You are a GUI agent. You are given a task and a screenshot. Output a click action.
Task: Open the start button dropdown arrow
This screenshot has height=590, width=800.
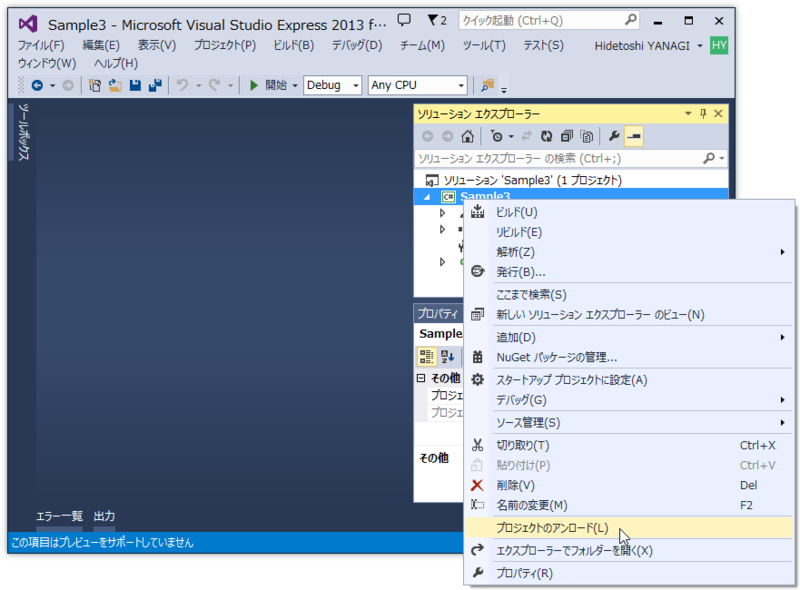295,86
